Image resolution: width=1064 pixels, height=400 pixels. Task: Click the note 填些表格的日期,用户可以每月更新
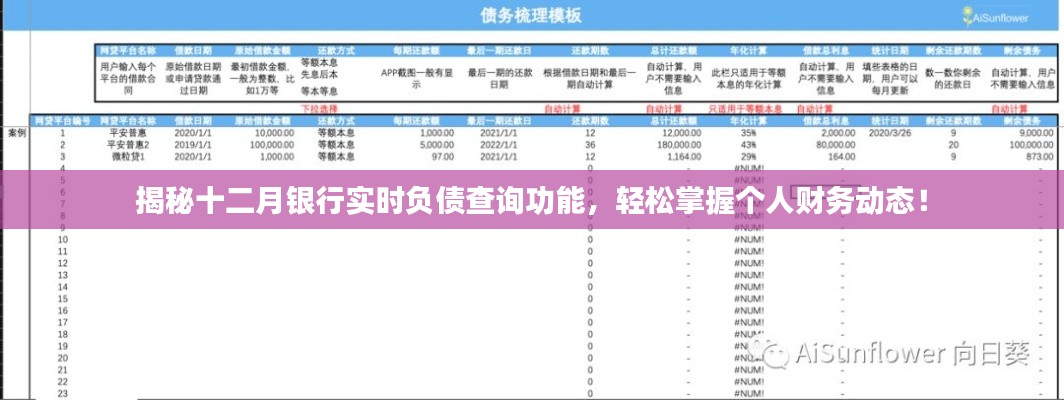(890, 79)
